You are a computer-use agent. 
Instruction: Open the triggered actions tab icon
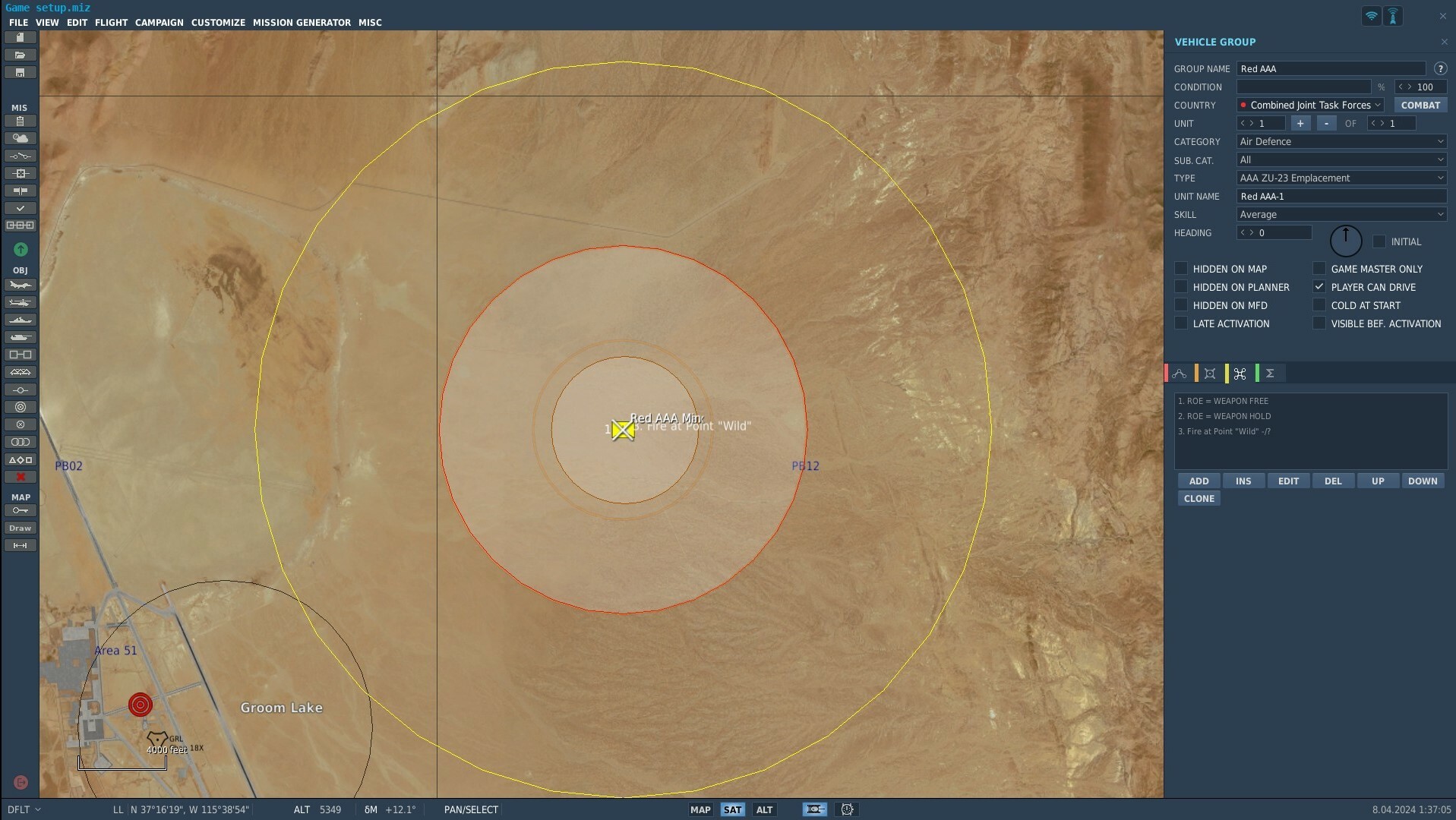[1240, 374]
